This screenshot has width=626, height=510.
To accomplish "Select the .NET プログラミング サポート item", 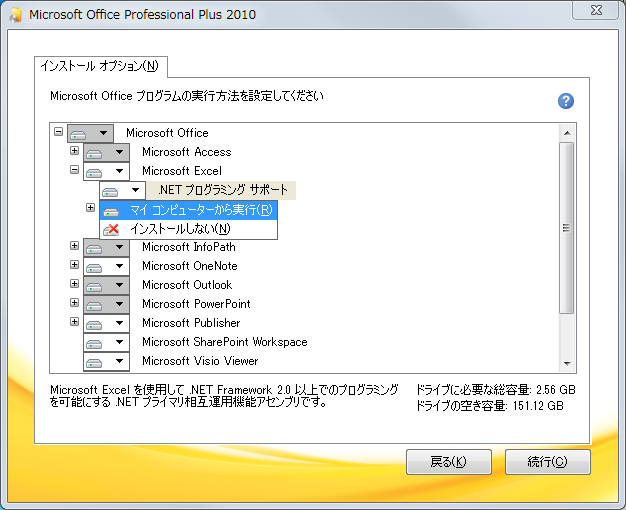I will click(222, 190).
